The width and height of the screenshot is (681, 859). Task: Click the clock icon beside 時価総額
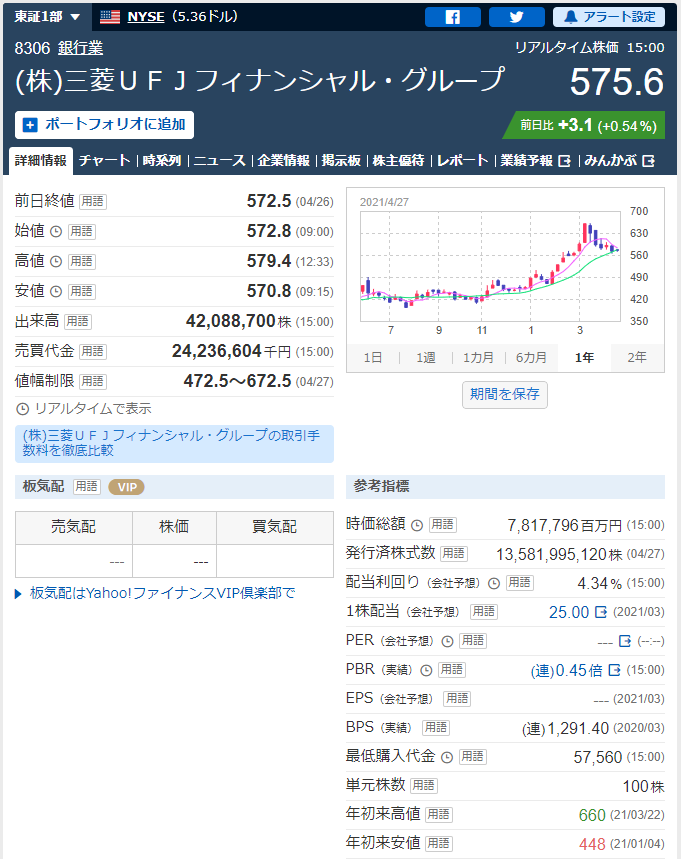(x=417, y=526)
